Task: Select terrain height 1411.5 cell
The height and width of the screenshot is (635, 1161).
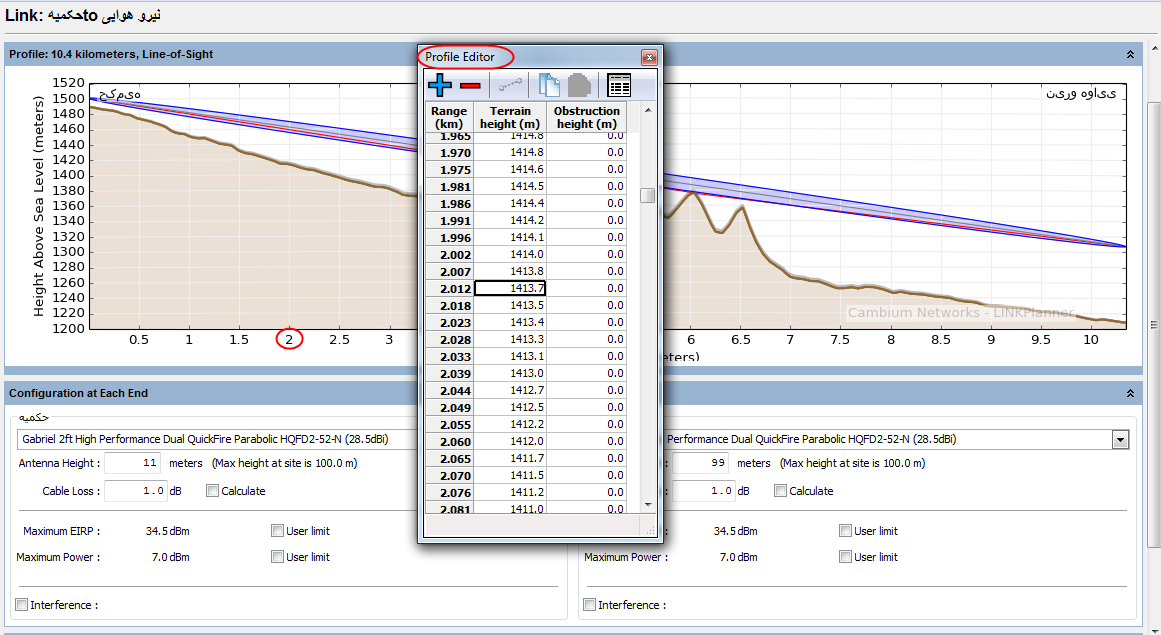Action: click(509, 475)
